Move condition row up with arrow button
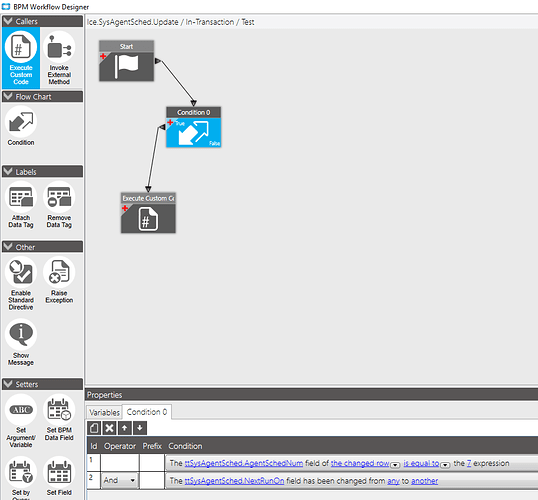Screen dimensions: 538x500 (124, 428)
